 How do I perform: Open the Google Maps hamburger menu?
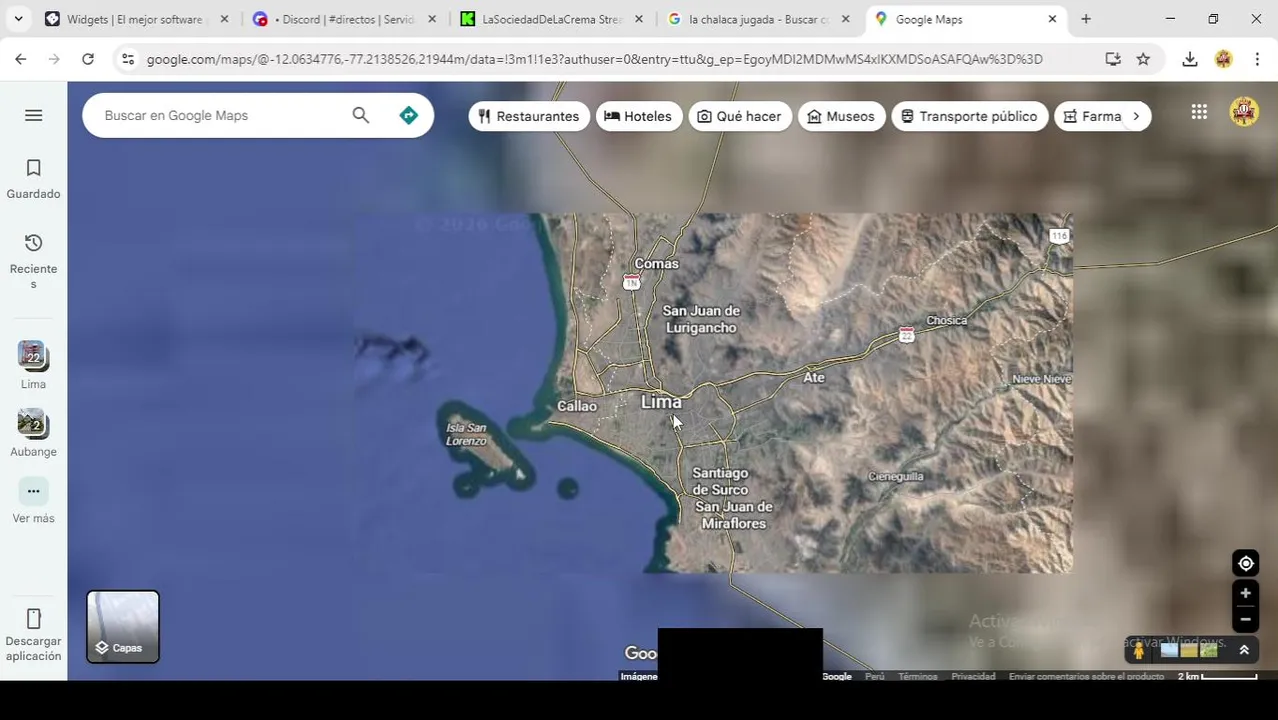pyautogui.click(x=33, y=115)
